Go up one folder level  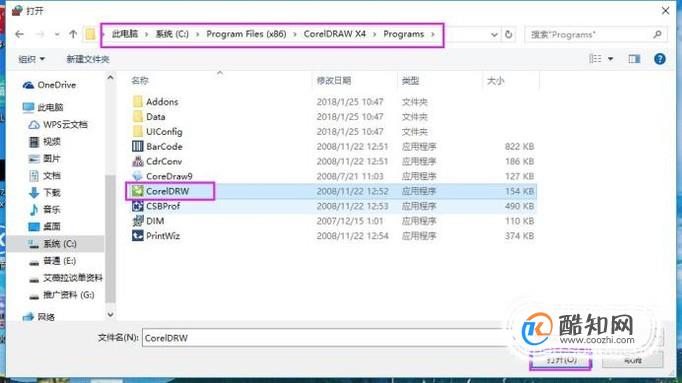coord(73,34)
